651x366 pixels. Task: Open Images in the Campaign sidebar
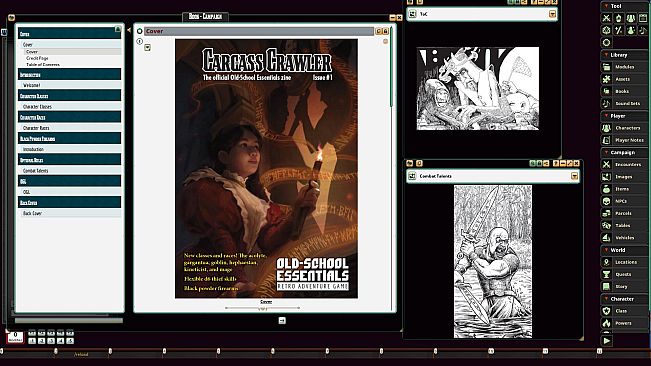coord(624,176)
